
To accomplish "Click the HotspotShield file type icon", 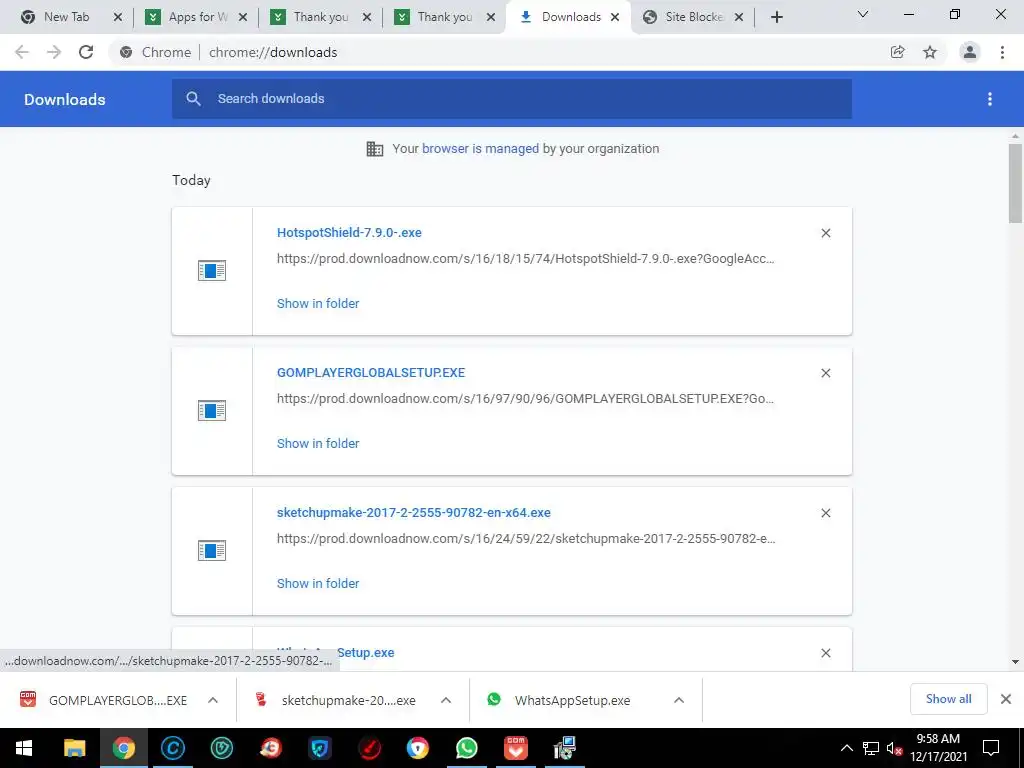I will click(212, 270).
